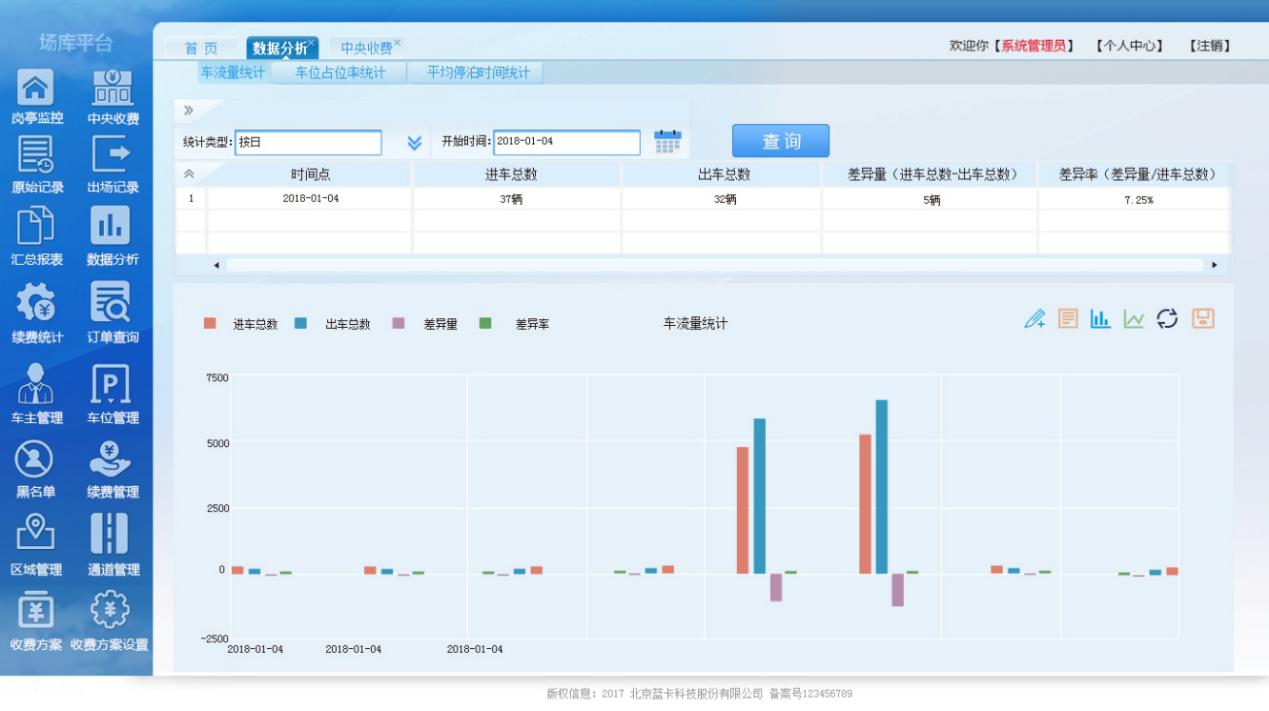
Task: Collapse table using header up-chevron
Action: pos(189,174)
